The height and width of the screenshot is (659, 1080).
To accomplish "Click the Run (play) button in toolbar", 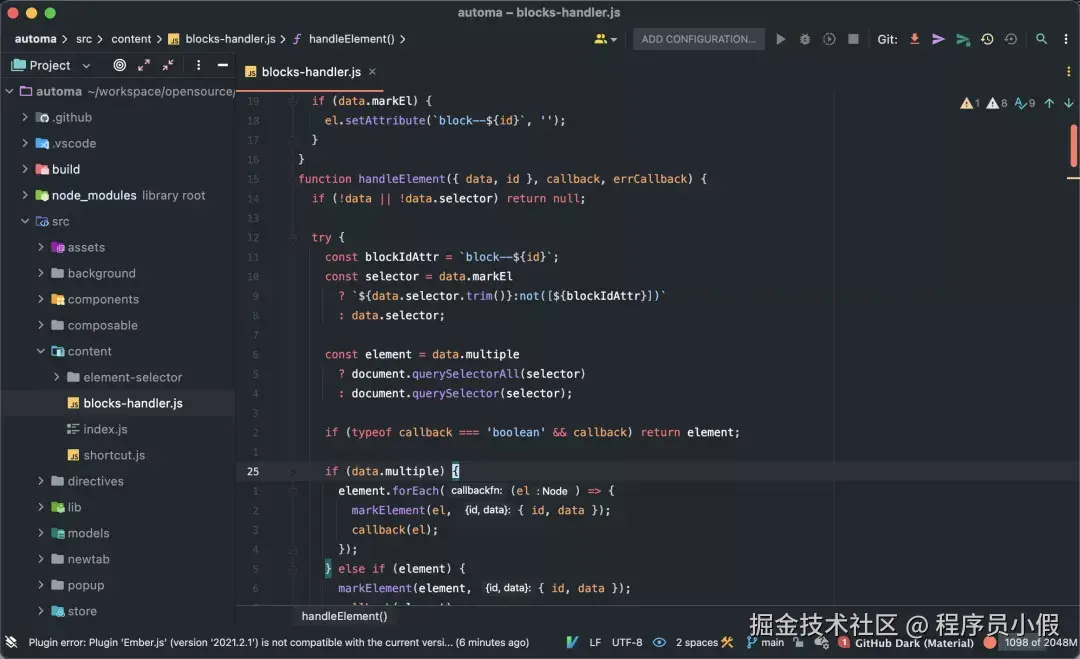I will point(780,39).
